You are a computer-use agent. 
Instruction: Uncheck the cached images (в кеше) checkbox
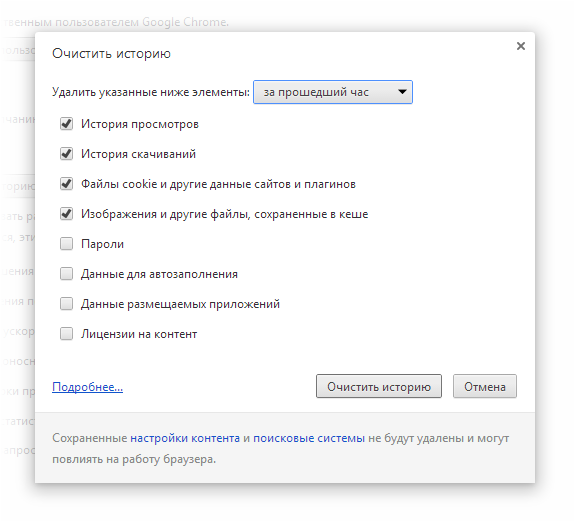[66, 214]
